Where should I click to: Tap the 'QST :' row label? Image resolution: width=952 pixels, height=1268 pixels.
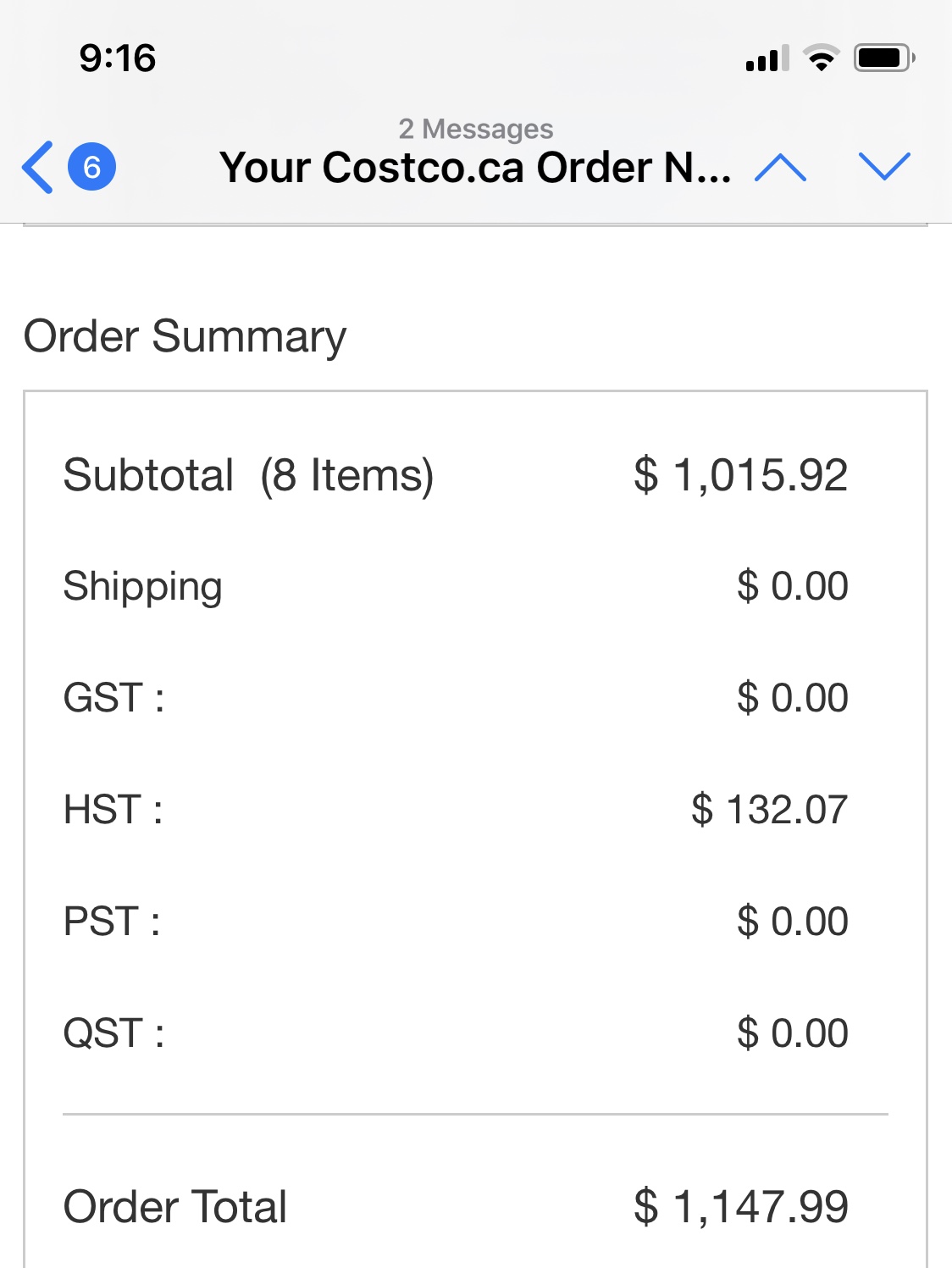tap(113, 1033)
